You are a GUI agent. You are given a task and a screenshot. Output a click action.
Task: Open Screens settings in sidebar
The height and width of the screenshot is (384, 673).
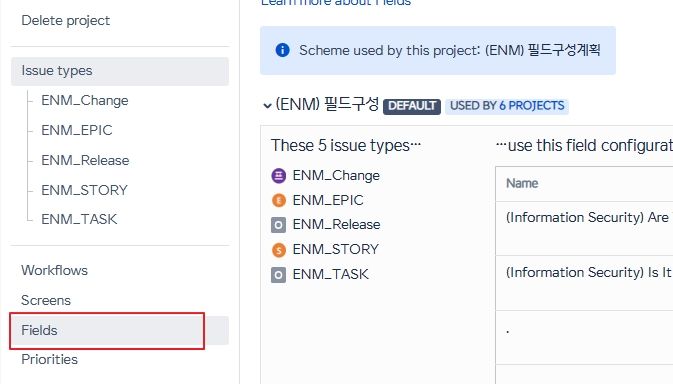[x=46, y=300]
